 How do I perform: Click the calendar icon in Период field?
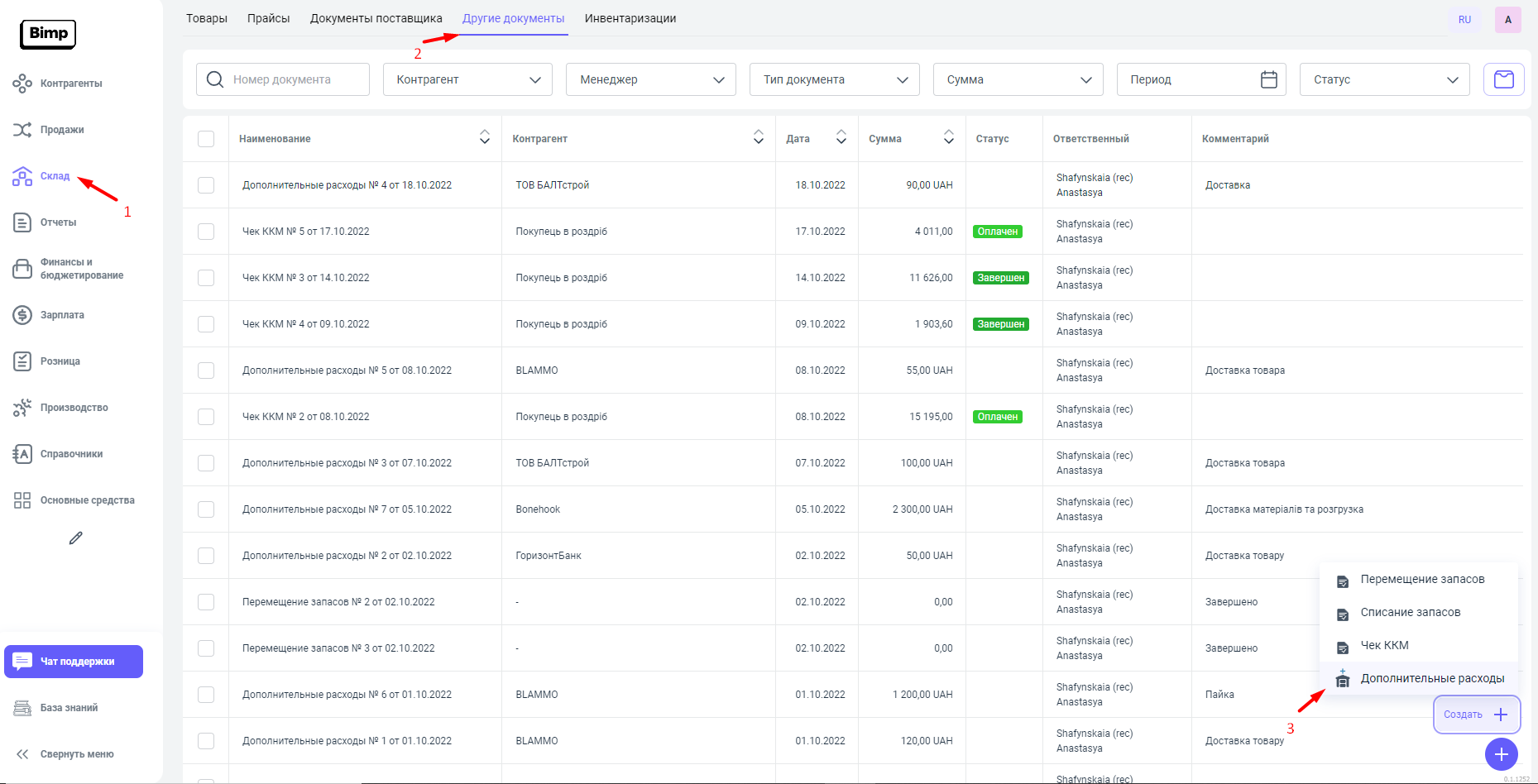[1268, 79]
